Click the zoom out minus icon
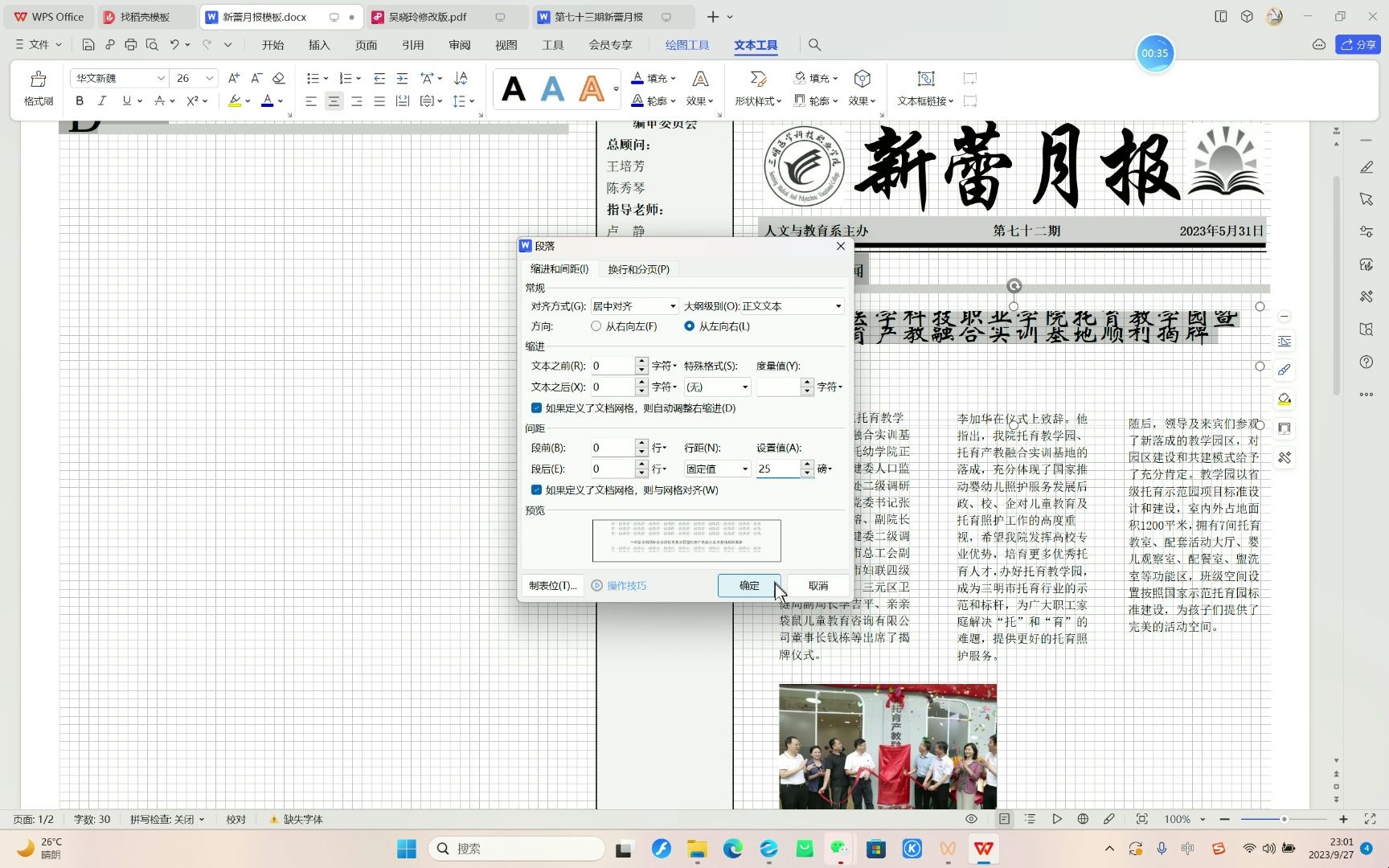 pos(1224,819)
